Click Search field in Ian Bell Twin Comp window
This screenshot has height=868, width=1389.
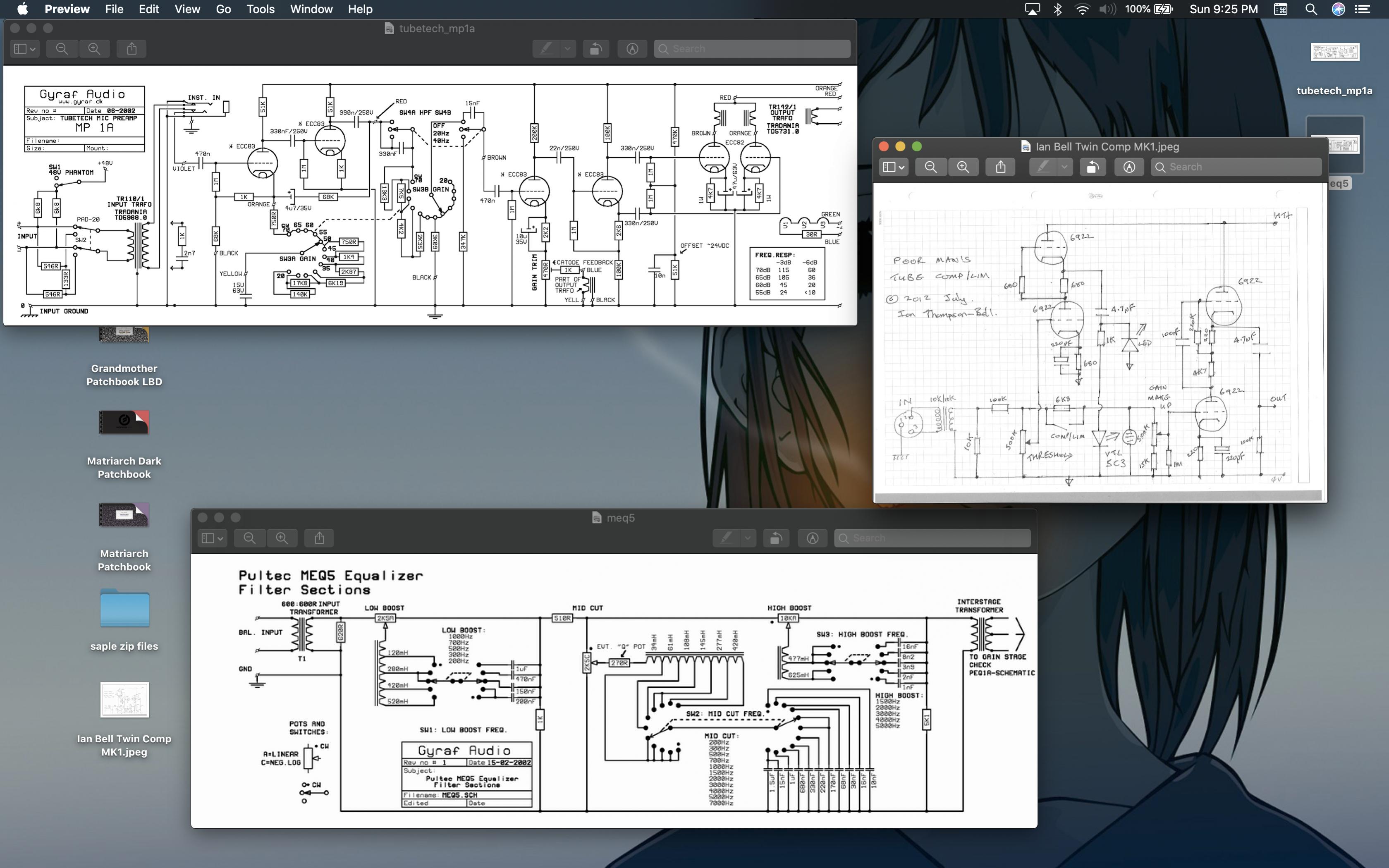click(1236, 167)
